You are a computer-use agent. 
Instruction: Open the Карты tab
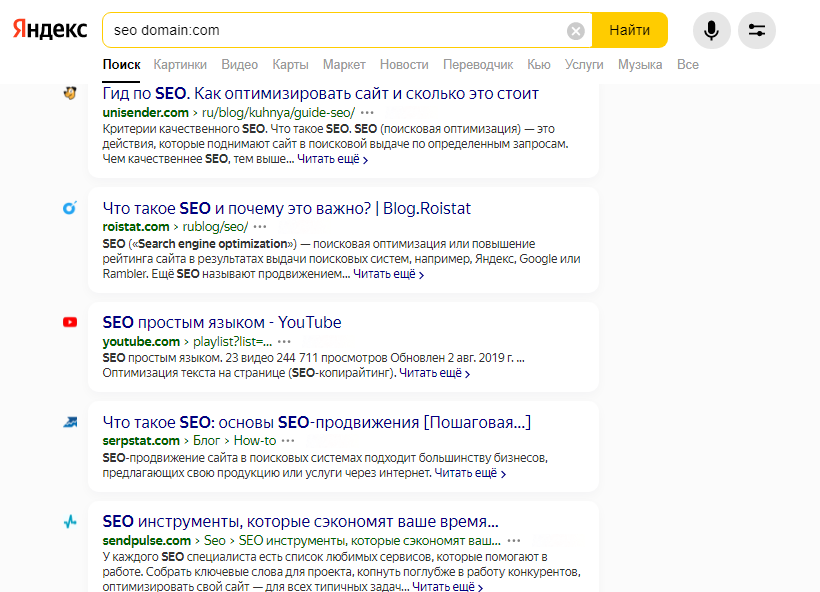[290, 64]
